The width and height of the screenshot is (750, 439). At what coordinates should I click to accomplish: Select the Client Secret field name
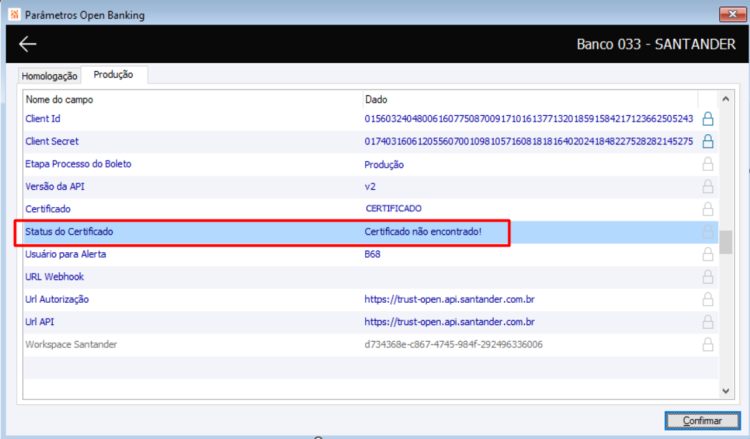pyautogui.click(x=52, y=141)
